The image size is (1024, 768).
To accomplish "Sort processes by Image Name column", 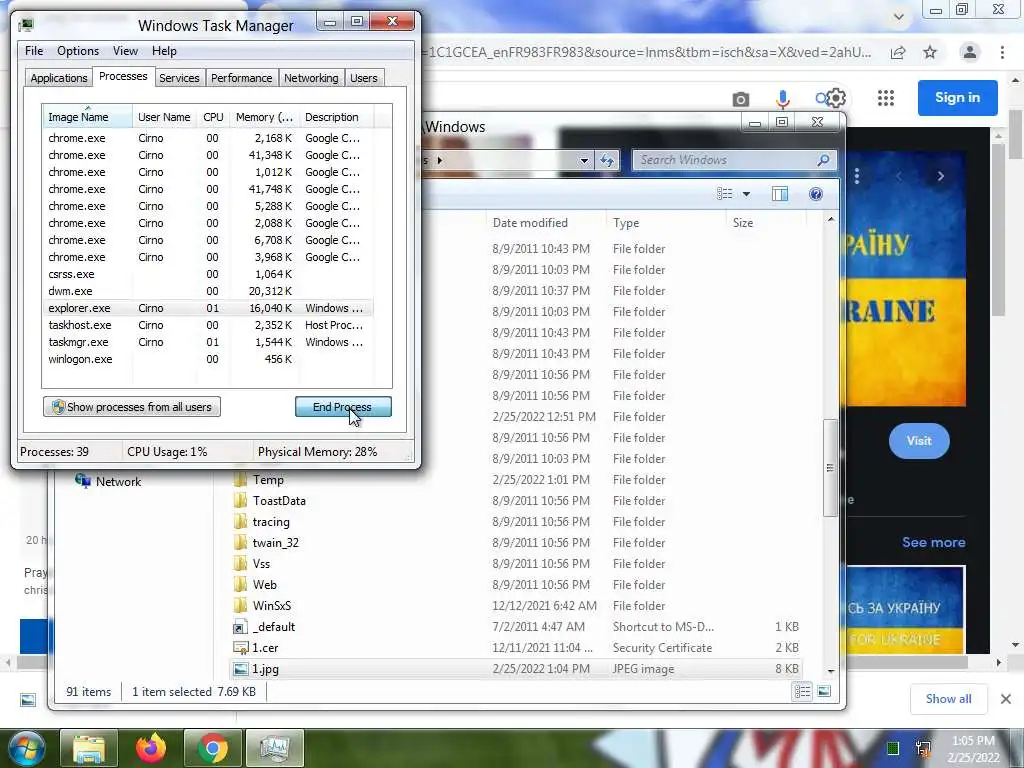I will click(87, 117).
